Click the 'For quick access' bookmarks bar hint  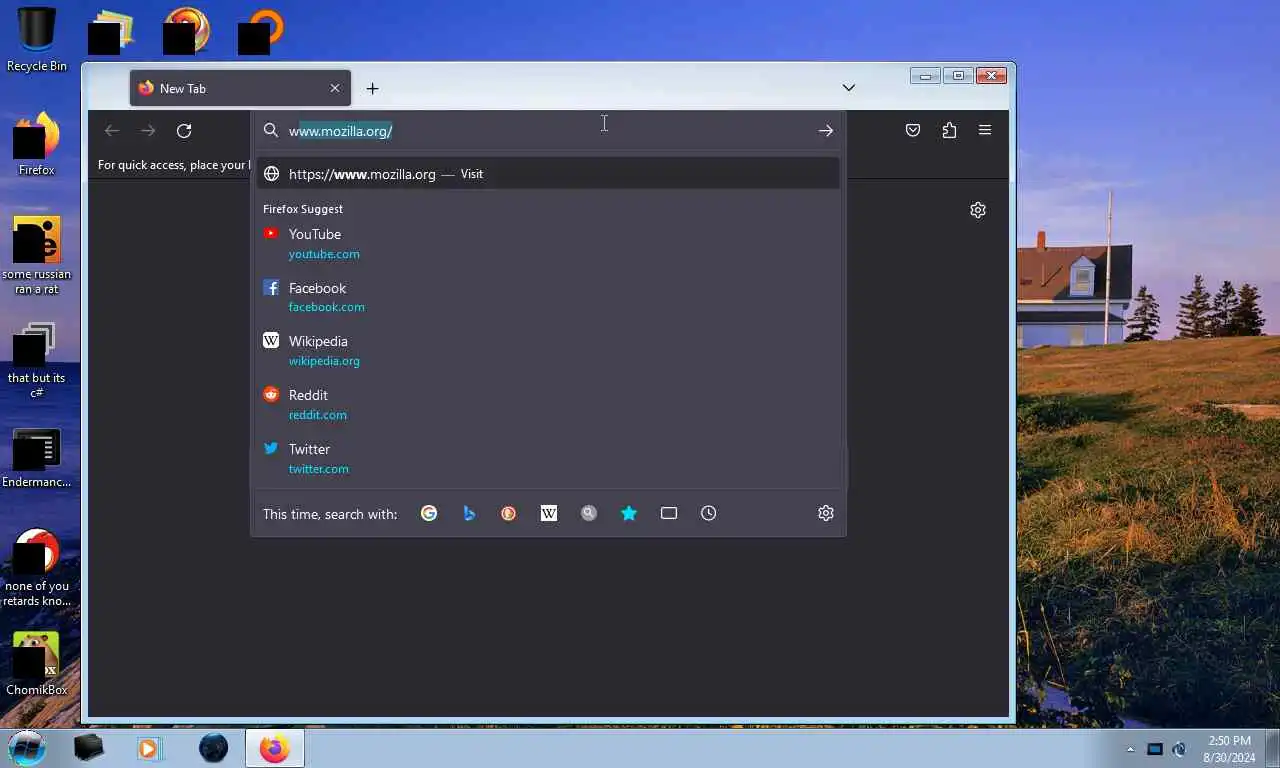[x=173, y=165]
